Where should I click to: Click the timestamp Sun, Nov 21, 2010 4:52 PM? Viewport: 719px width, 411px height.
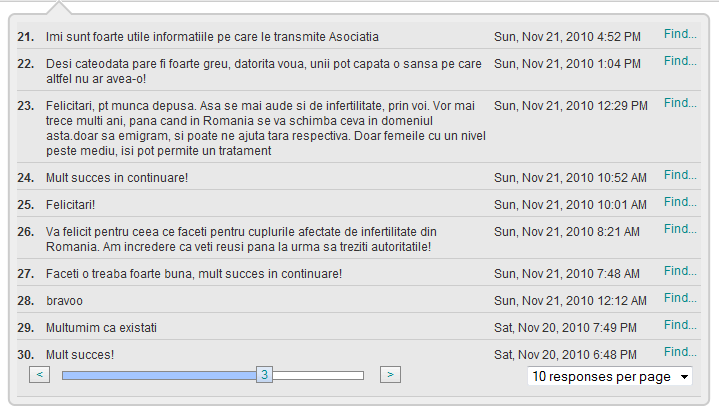tap(567, 37)
